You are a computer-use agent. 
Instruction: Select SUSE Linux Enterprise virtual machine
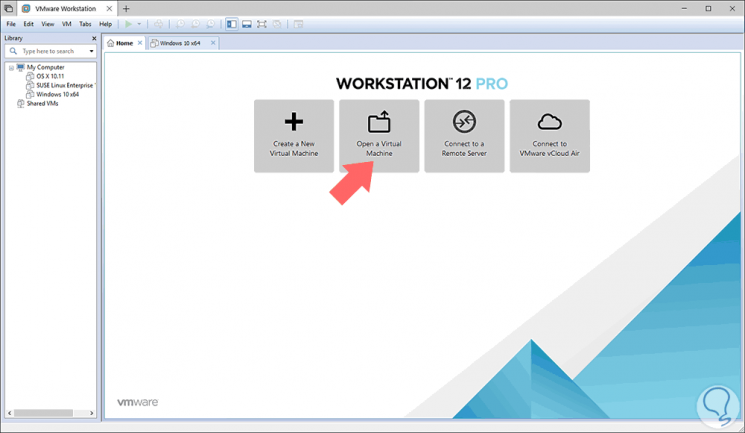[65, 85]
